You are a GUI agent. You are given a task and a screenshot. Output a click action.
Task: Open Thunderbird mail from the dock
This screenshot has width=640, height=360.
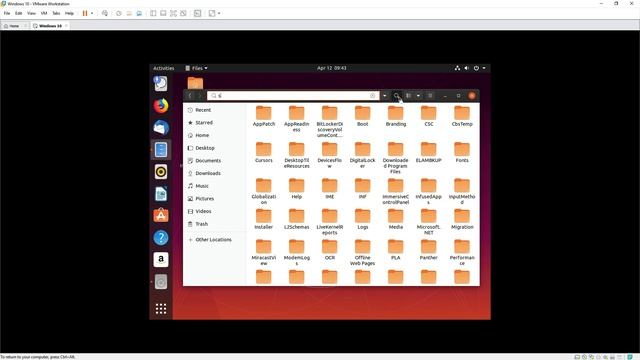click(161, 127)
